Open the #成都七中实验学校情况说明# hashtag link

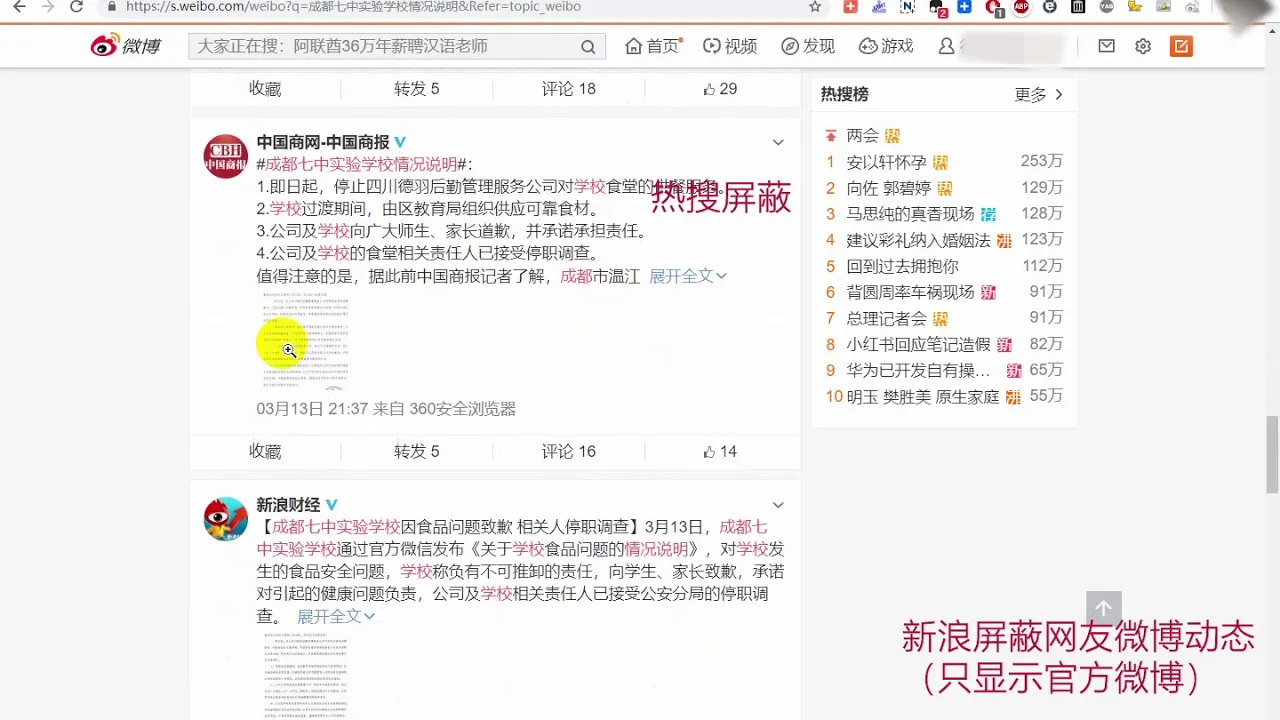[x=364, y=164]
